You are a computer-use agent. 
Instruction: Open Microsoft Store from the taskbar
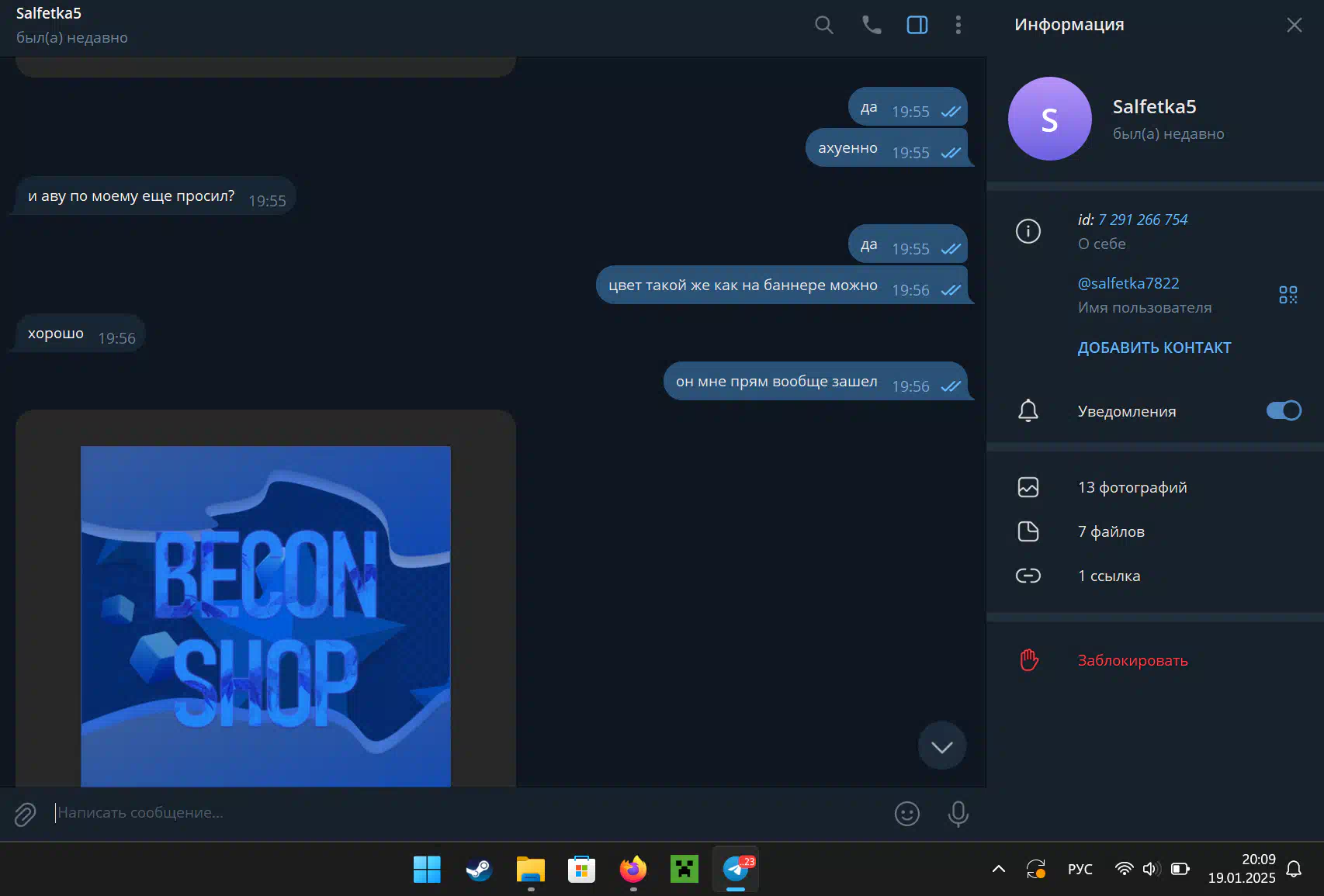[x=581, y=870]
